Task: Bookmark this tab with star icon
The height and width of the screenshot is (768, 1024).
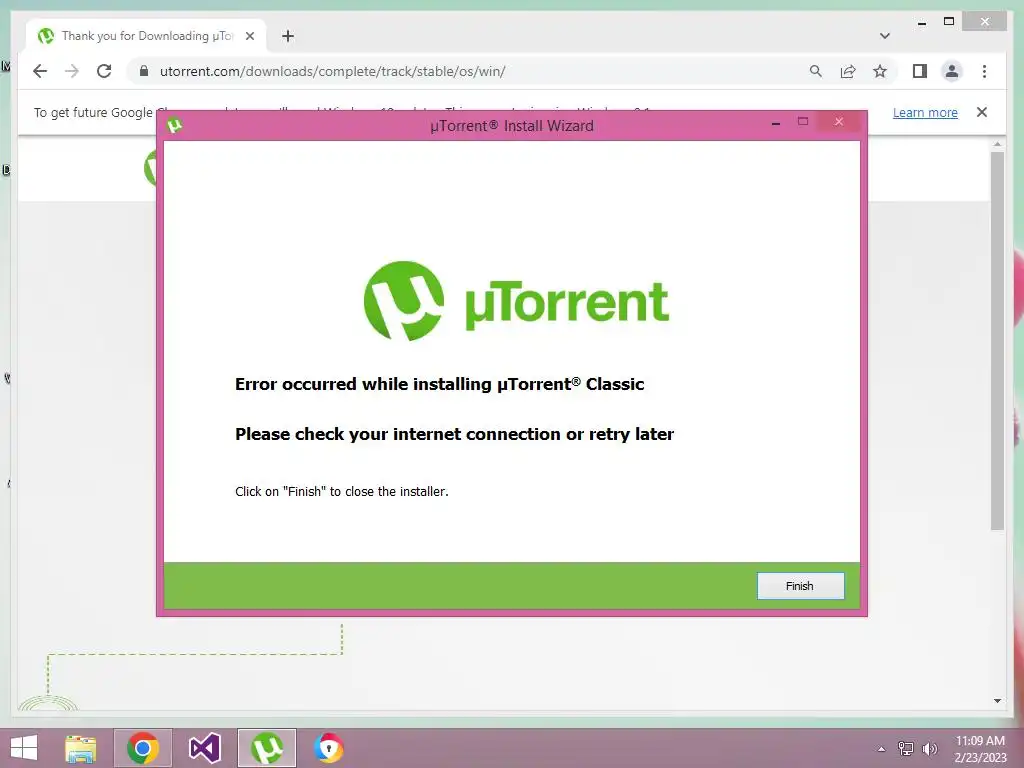Action: pos(880,71)
